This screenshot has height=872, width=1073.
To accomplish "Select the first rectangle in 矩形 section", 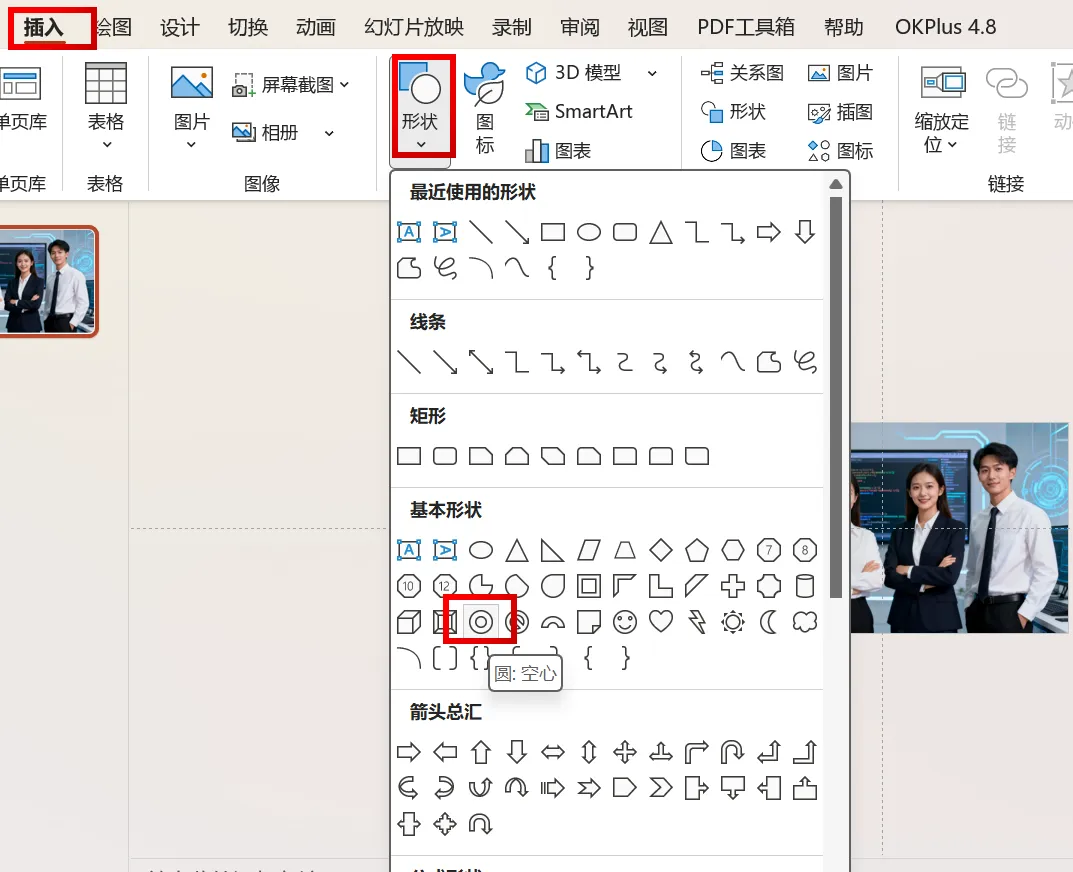I will [409, 456].
